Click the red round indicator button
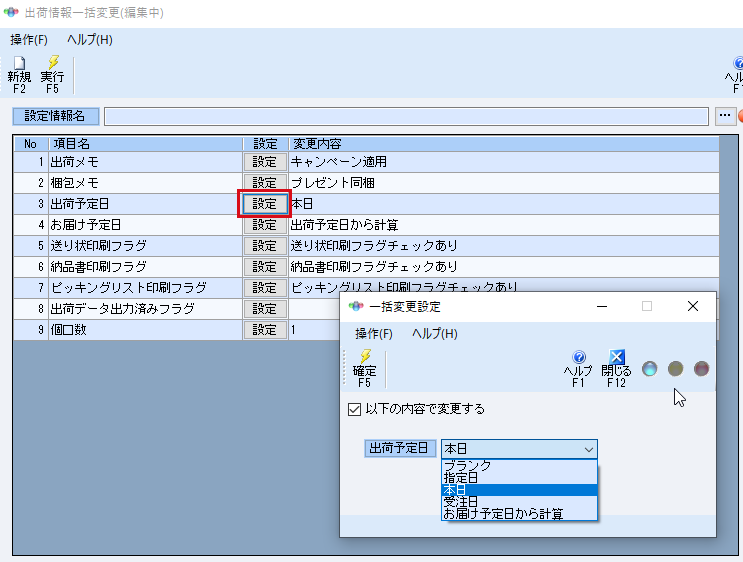The width and height of the screenshot is (743, 562). click(701, 369)
